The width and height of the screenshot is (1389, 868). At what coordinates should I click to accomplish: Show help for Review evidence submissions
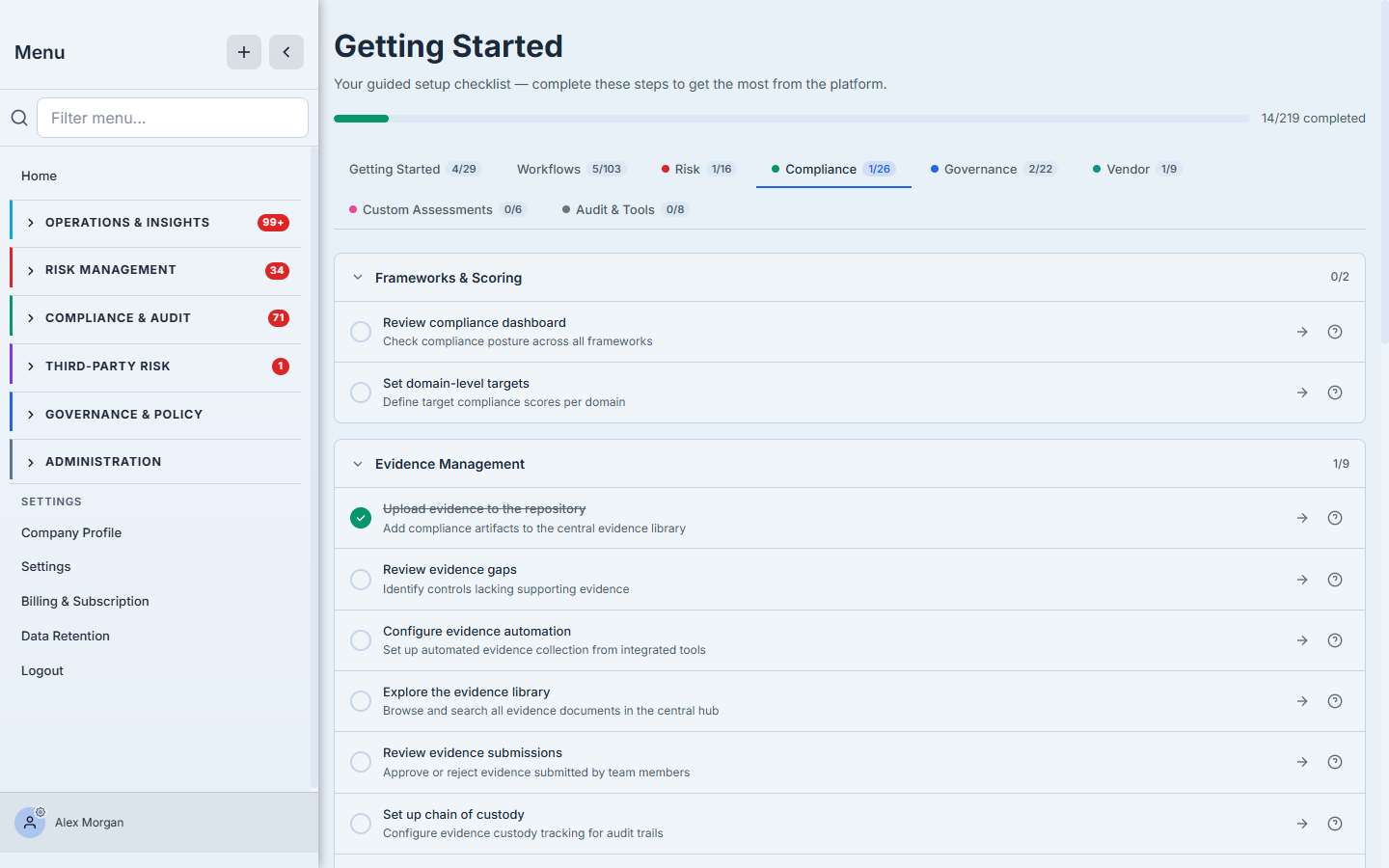click(1335, 762)
